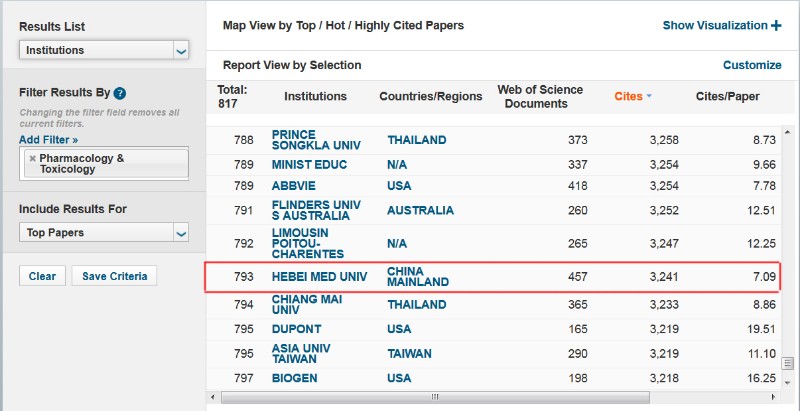Click the vertical scrollbar up arrow
This screenshot has height=411, width=800.
pos(788,132)
